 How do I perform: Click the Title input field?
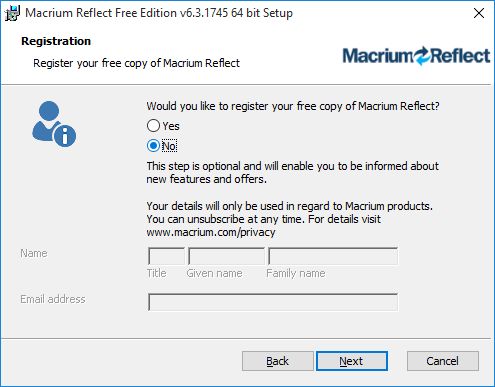(166, 256)
